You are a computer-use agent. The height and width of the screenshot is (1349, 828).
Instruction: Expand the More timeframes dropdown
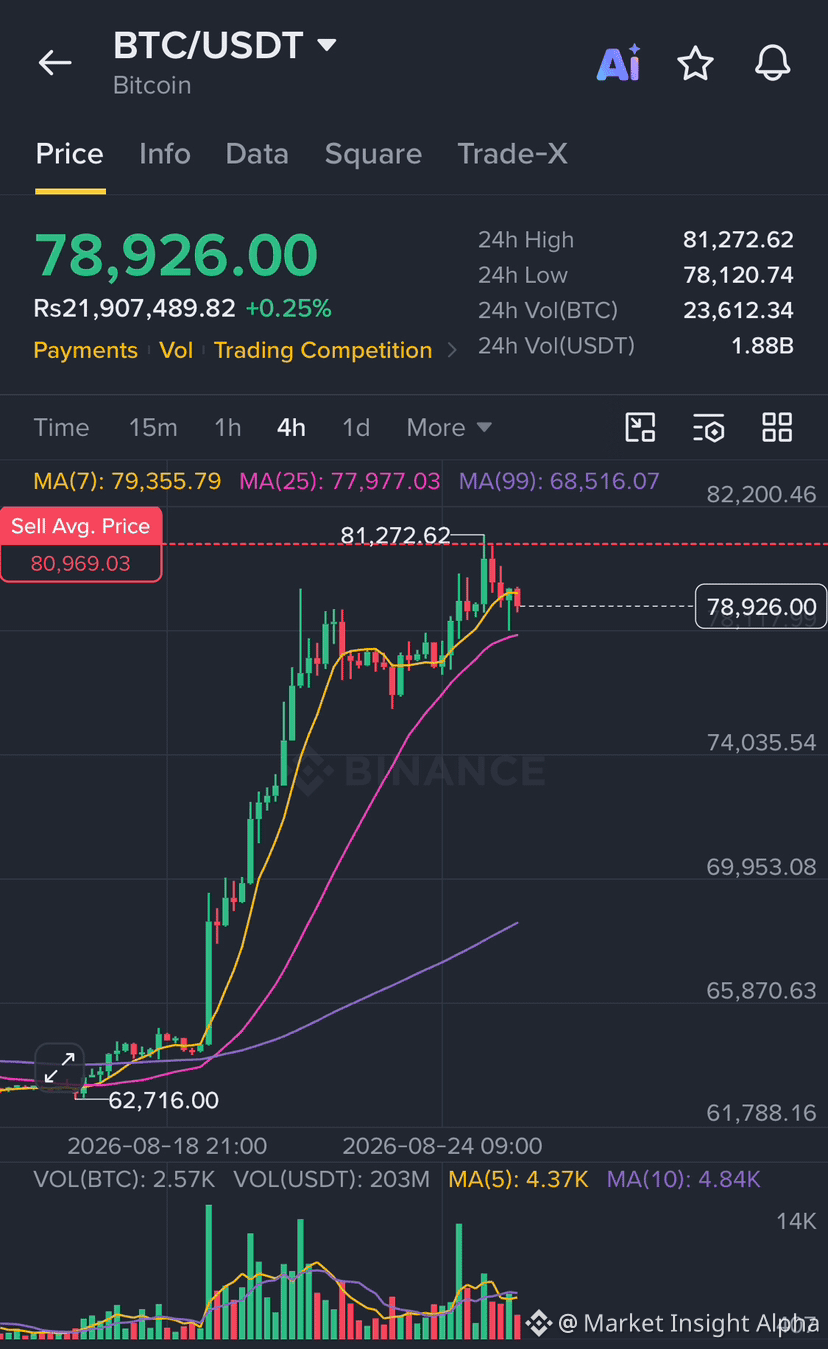(449, 427)
